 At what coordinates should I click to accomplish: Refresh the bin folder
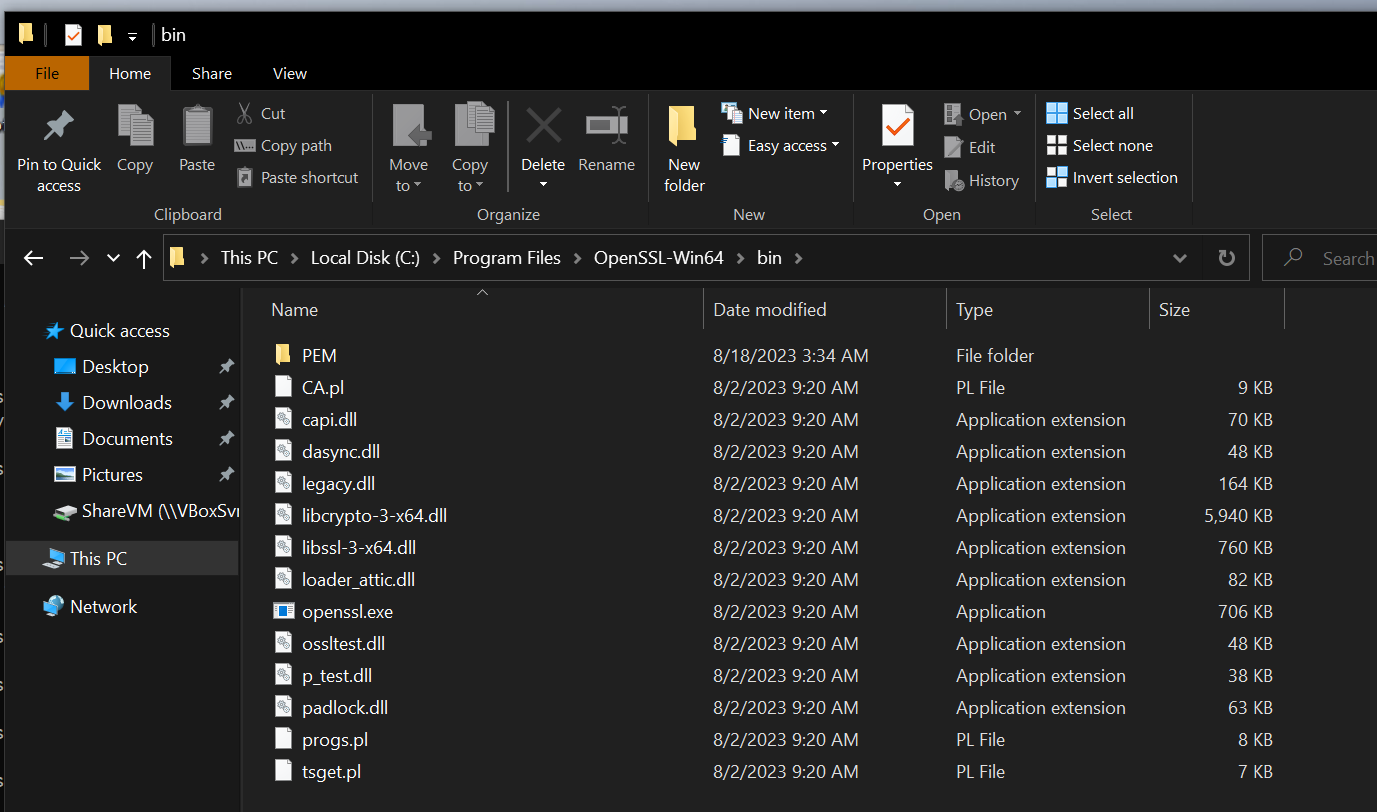[x=1226, y=258]
